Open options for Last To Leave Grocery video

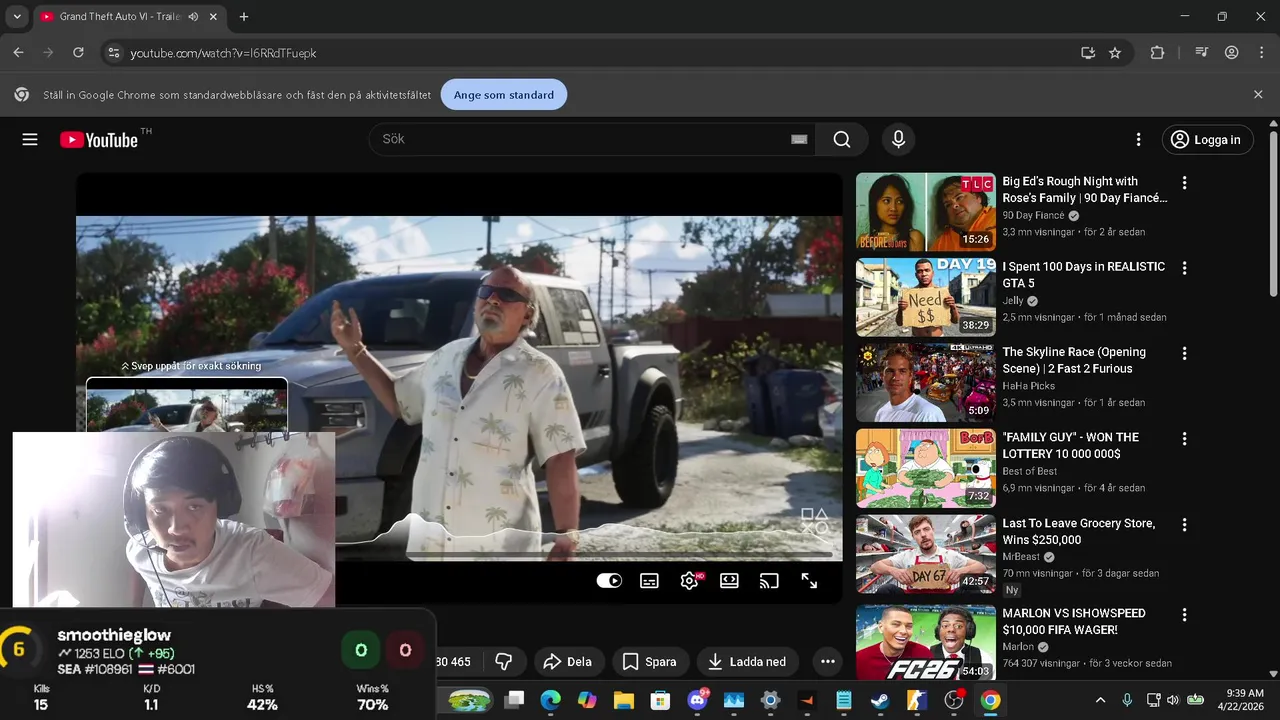(1184, 524)
